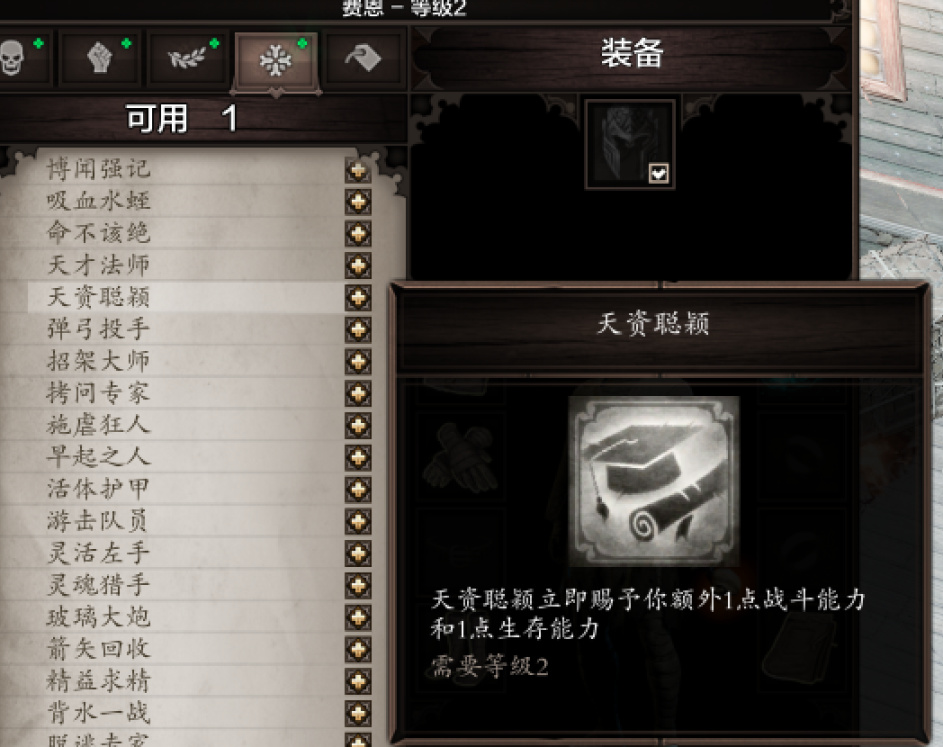The height and width of the screenshot is (747, 943).
Task: Select the laurel branch tab
Action: pos(188,58)
